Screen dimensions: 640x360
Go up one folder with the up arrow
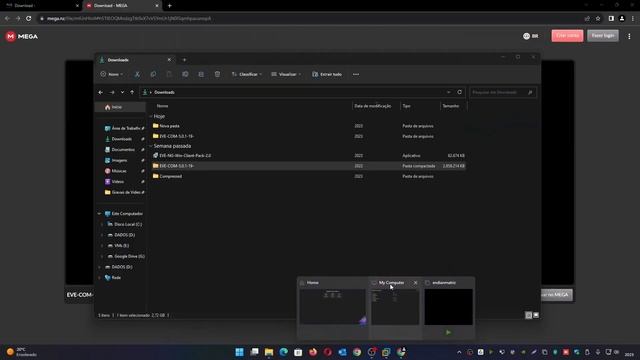click(x=132, y=92)
